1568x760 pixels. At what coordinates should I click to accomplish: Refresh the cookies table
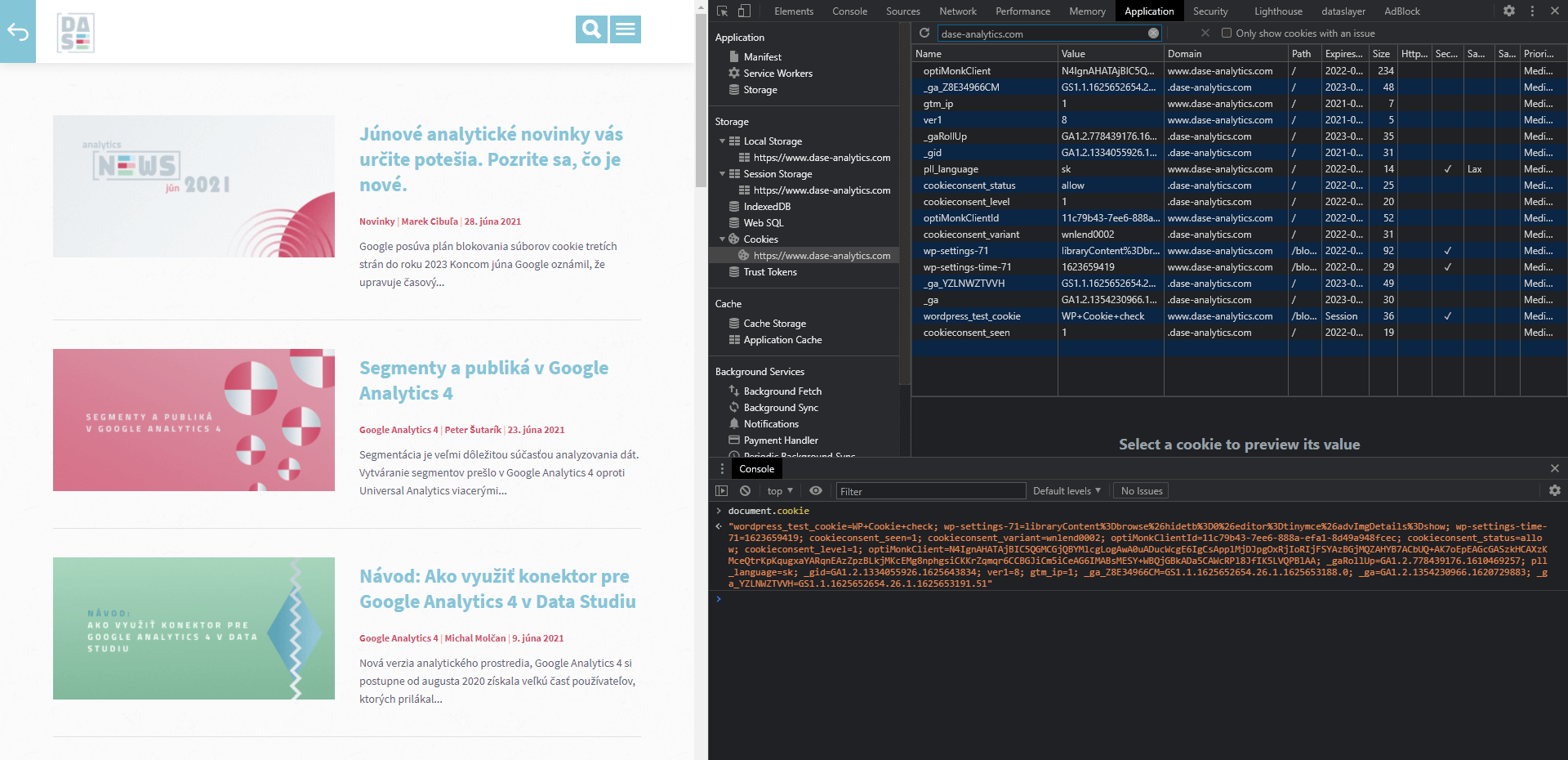tap(924, 33)
